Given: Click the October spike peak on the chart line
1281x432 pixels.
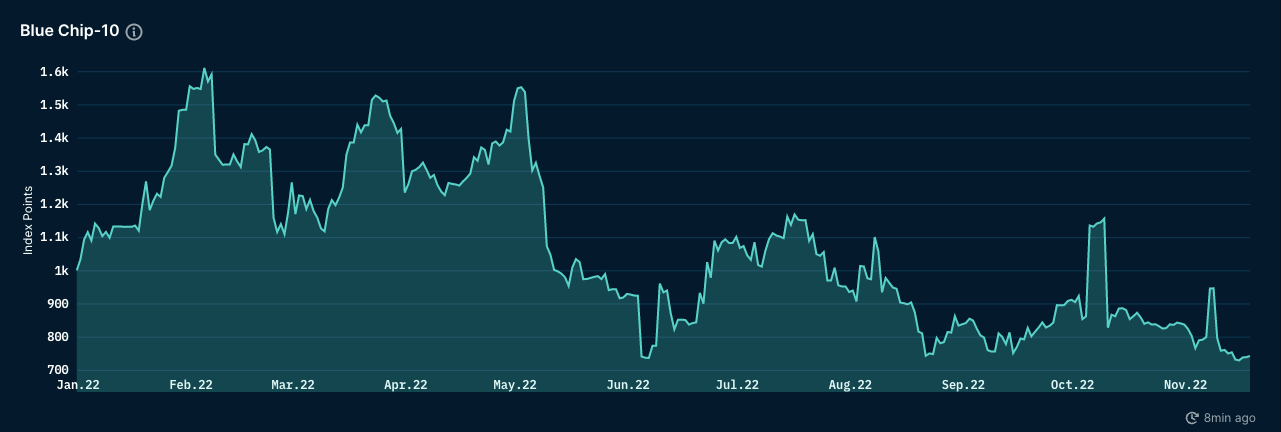Looking at the screenshot, I should tap(1104, 218).
